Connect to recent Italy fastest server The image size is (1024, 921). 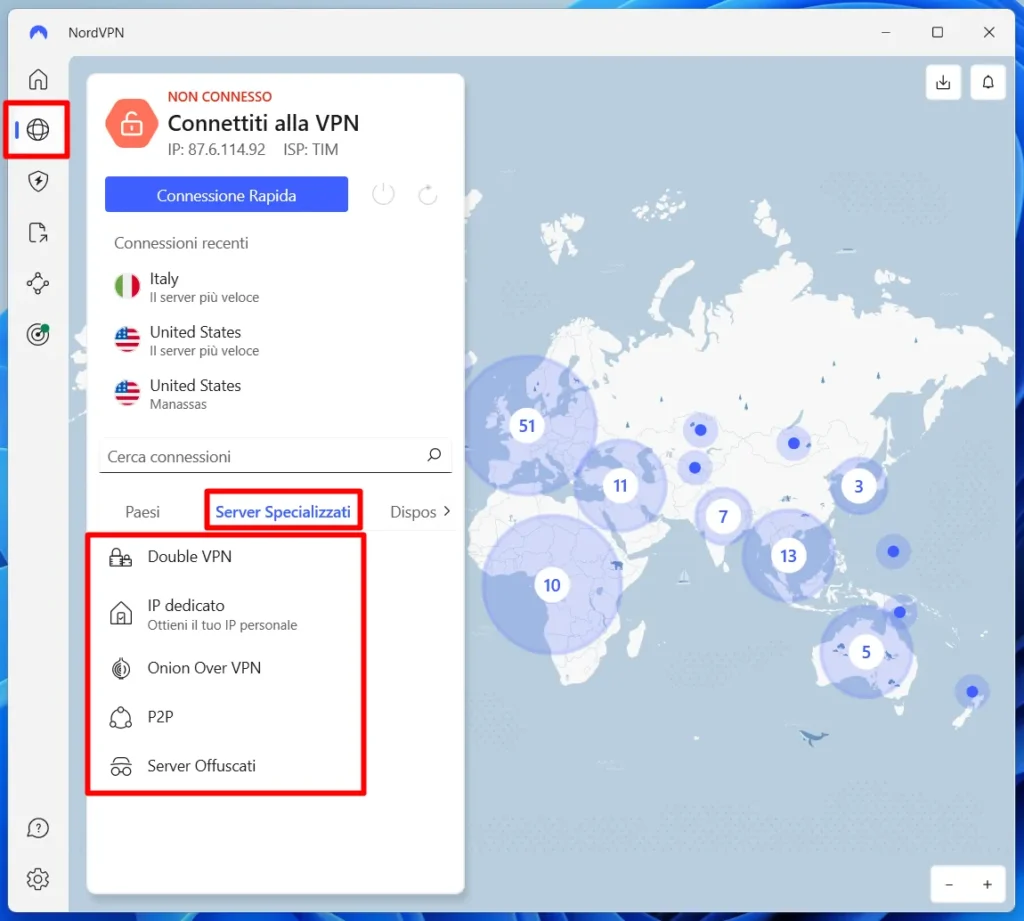click(x=275, y=287)
